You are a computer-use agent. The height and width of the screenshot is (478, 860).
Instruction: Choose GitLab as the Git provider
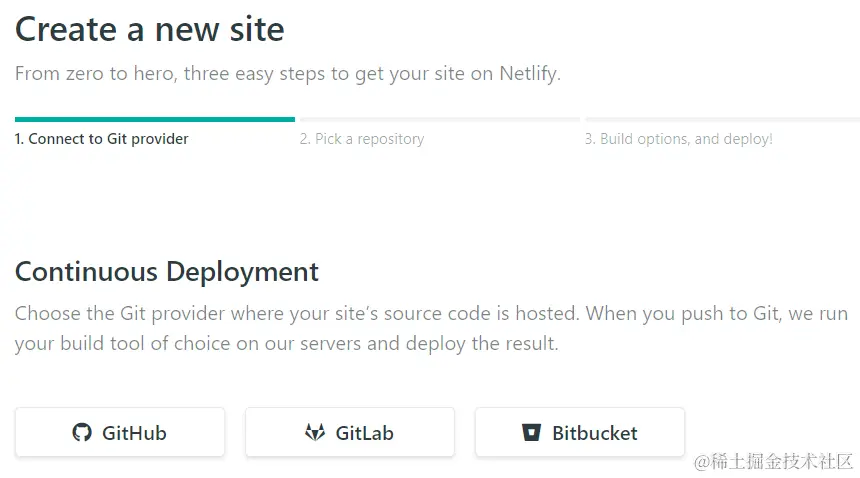[x=350, y=432]
